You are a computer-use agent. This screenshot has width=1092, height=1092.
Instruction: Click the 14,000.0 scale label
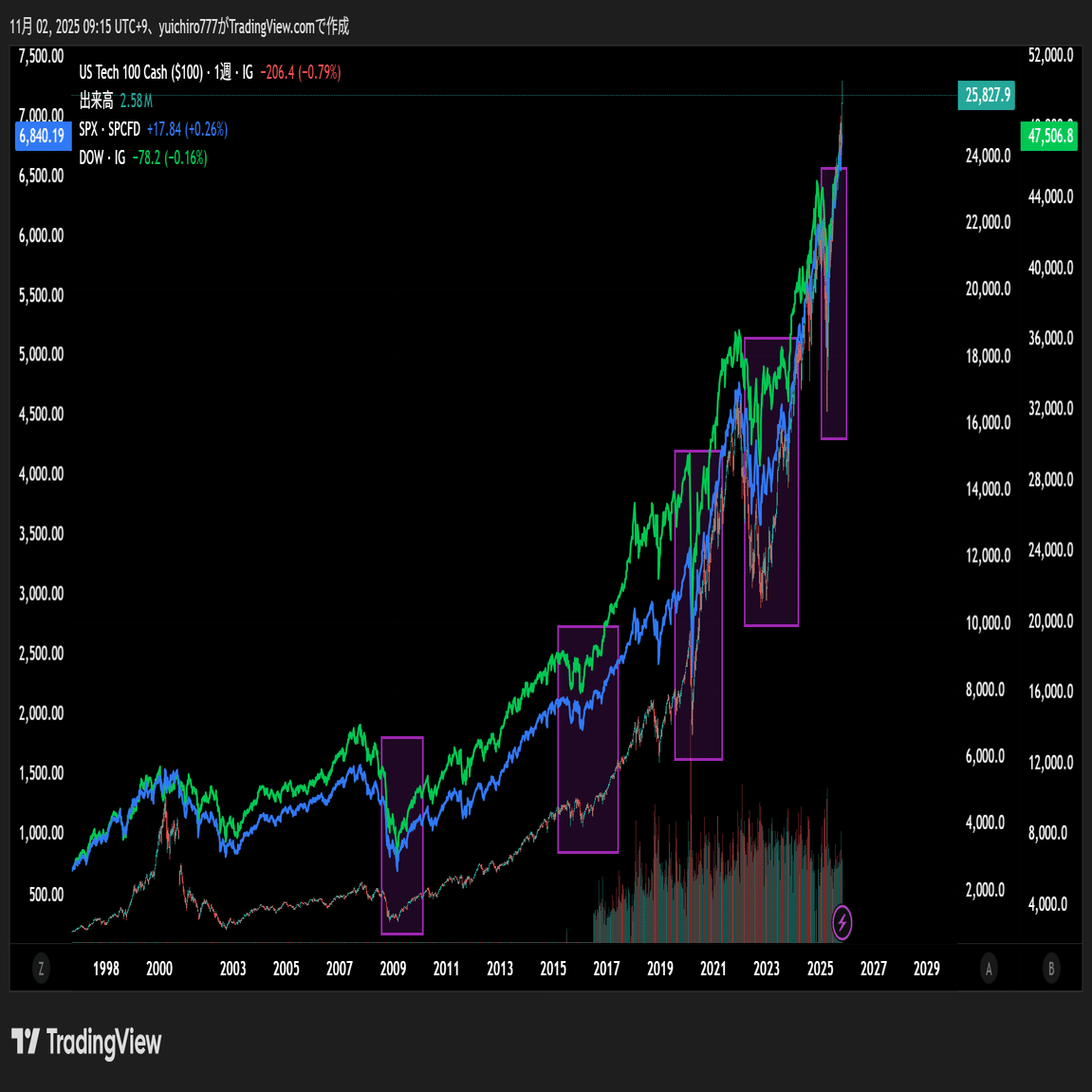[x=988, y=489]
